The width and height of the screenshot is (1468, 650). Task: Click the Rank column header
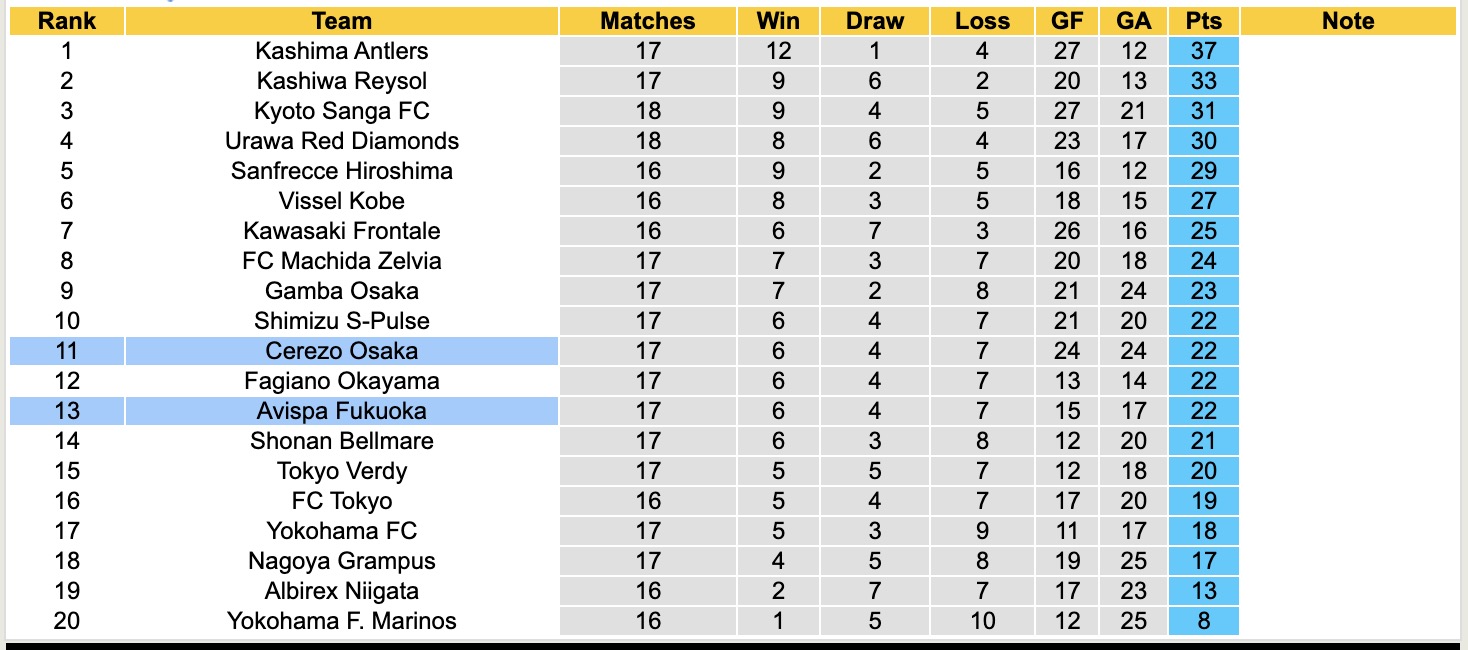[x=67, y=21]
